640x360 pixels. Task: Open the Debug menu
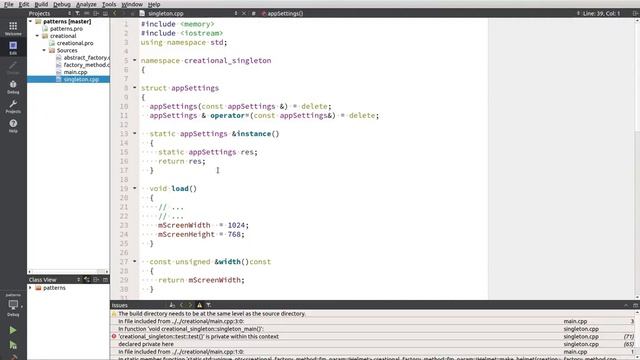click(x=62, y=4)
